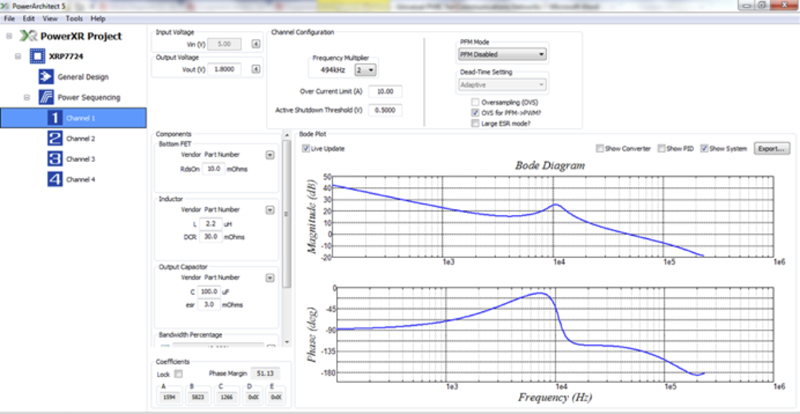This screenshot has height=414, width=800.
Task: Click the Channel 1 number icon
Action: point(55,118)
